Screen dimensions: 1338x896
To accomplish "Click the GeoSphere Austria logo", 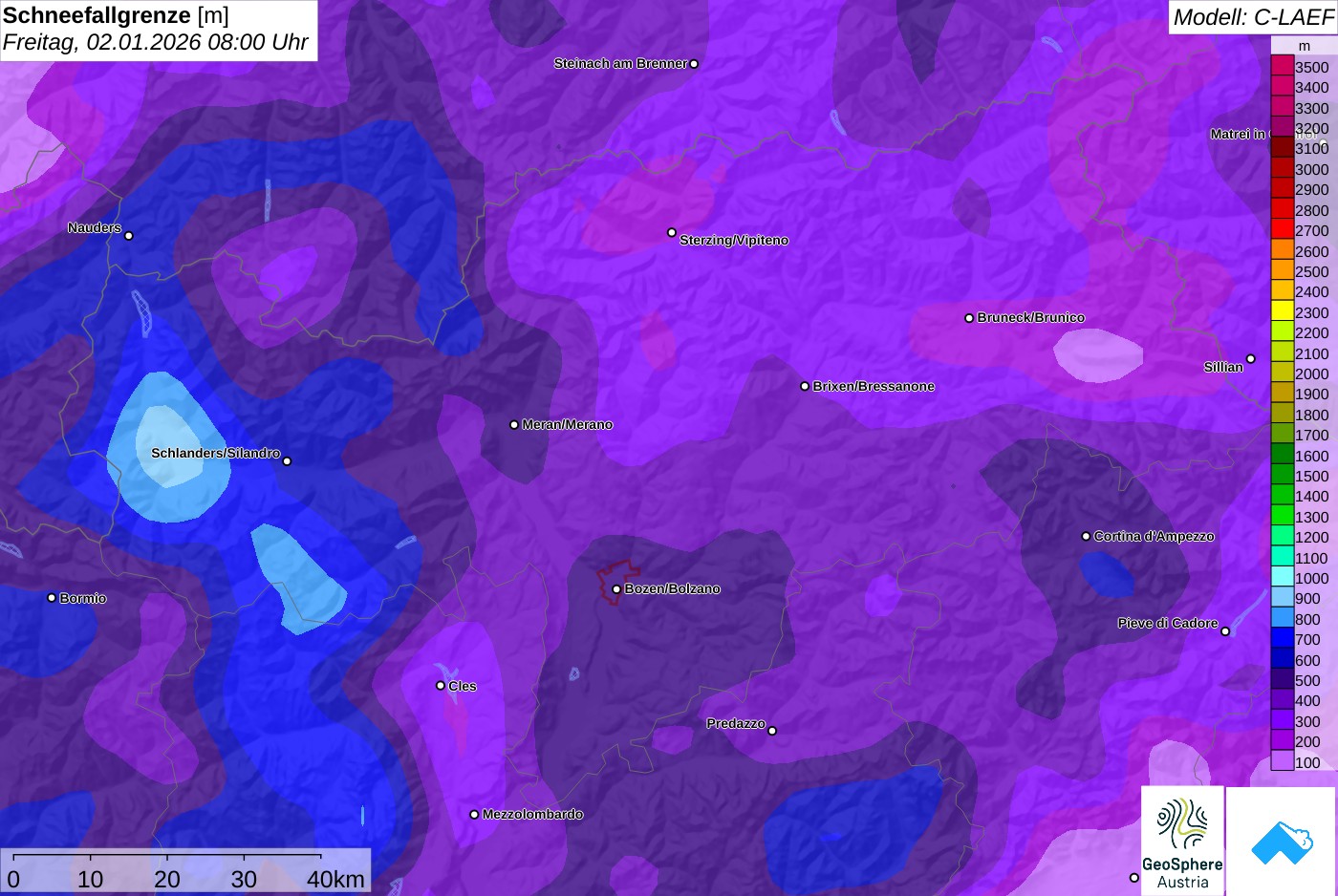I will pos(1182,841).
